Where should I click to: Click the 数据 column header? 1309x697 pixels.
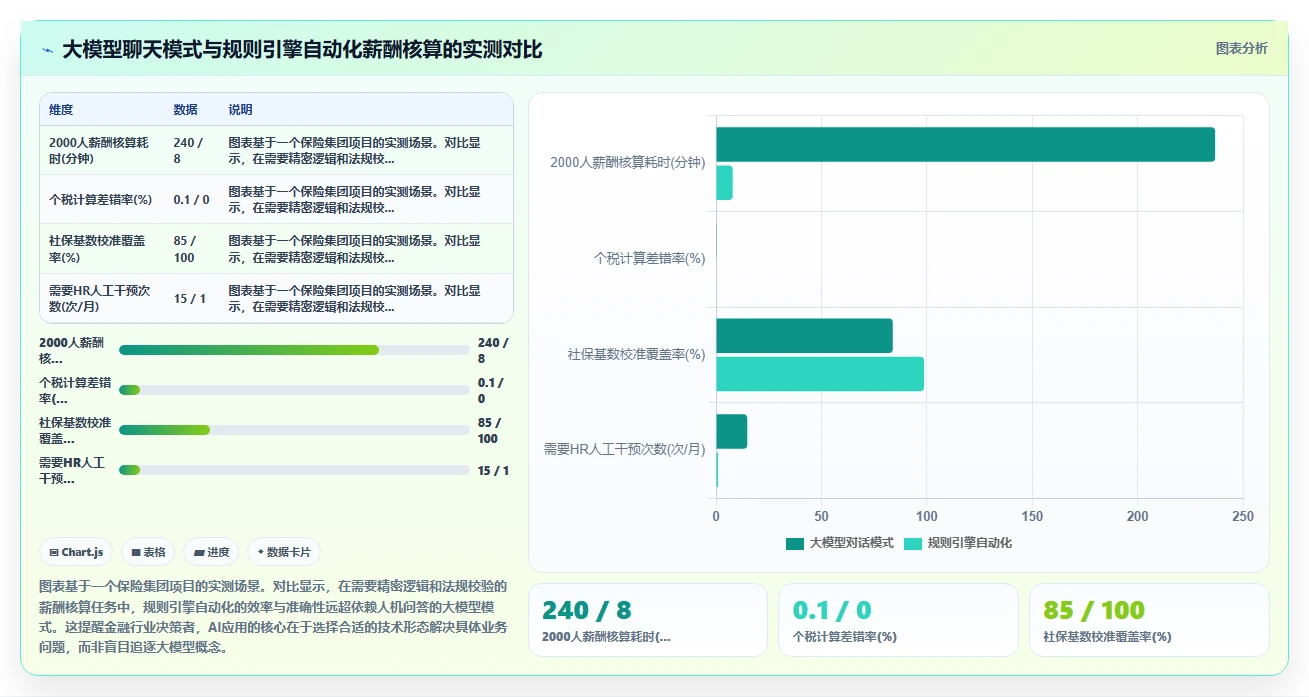(185, 110)
